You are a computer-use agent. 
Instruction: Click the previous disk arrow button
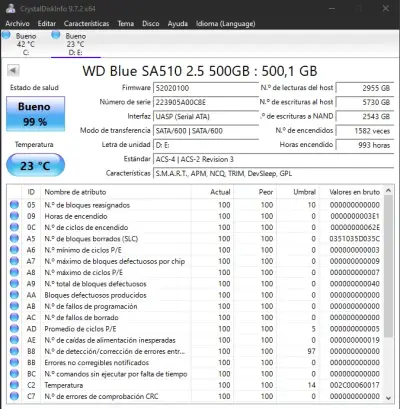pos(13,70)
